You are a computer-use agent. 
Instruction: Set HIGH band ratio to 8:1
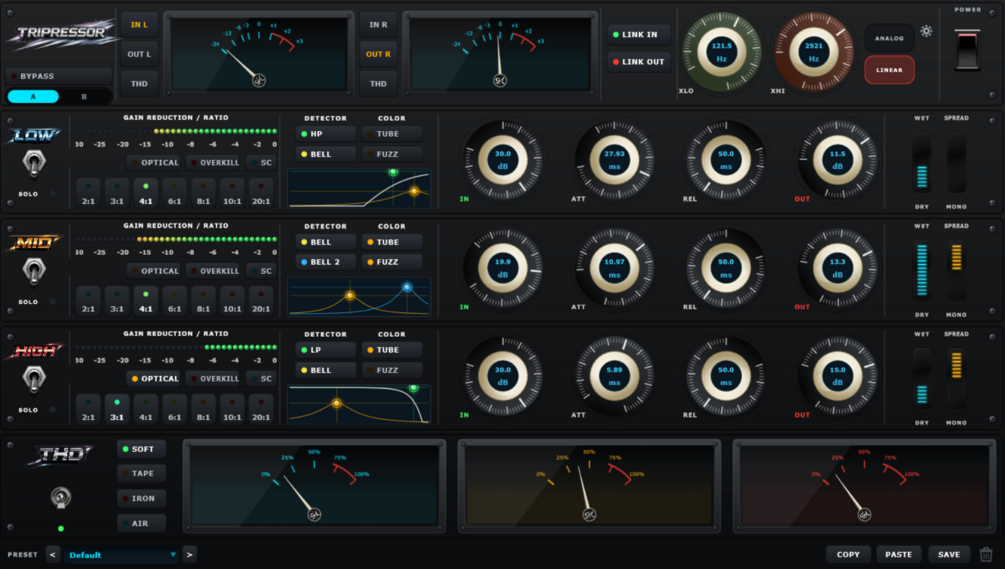pos(203,409)
